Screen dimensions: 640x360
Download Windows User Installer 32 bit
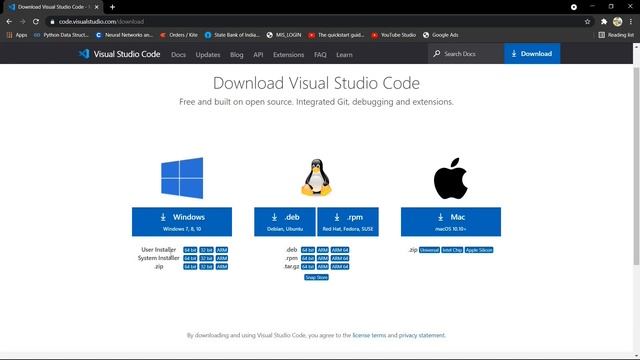[207, 250]
